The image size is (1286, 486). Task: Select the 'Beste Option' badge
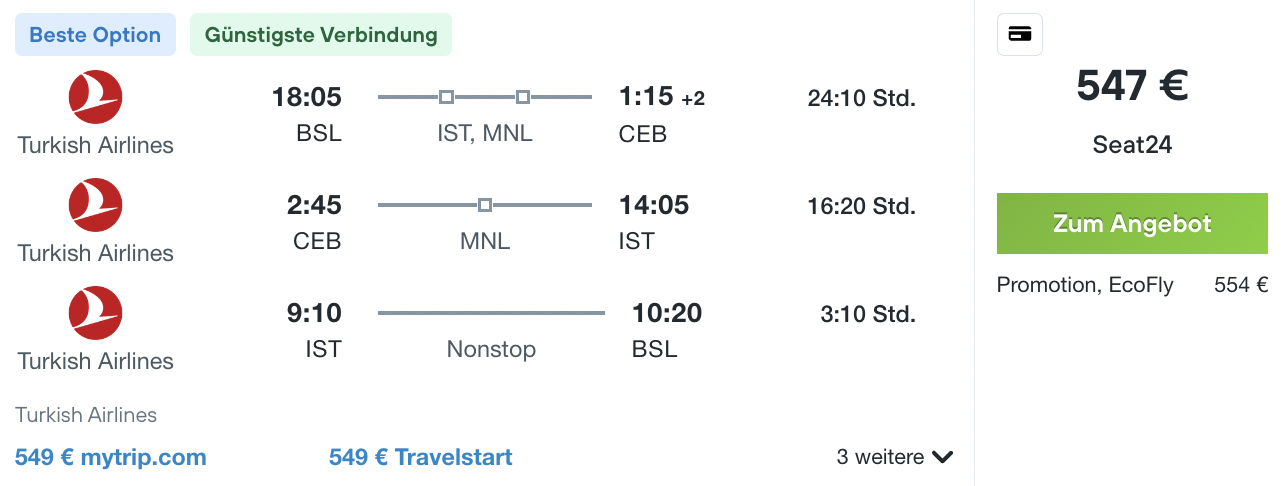[x=95, y=35]
